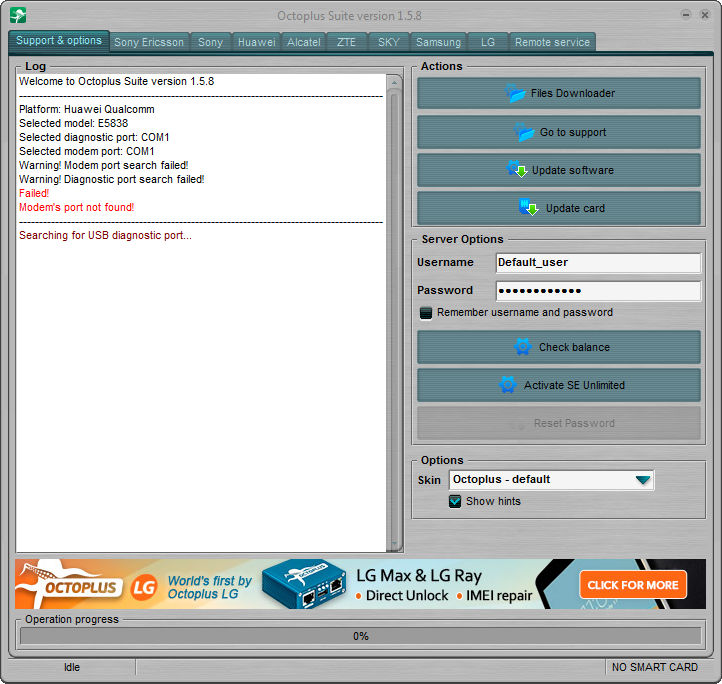The width and height of the screenshot is (722, 684).
Task: Click "Searching for USB diagnostic port..." log line
Action: 105,235
